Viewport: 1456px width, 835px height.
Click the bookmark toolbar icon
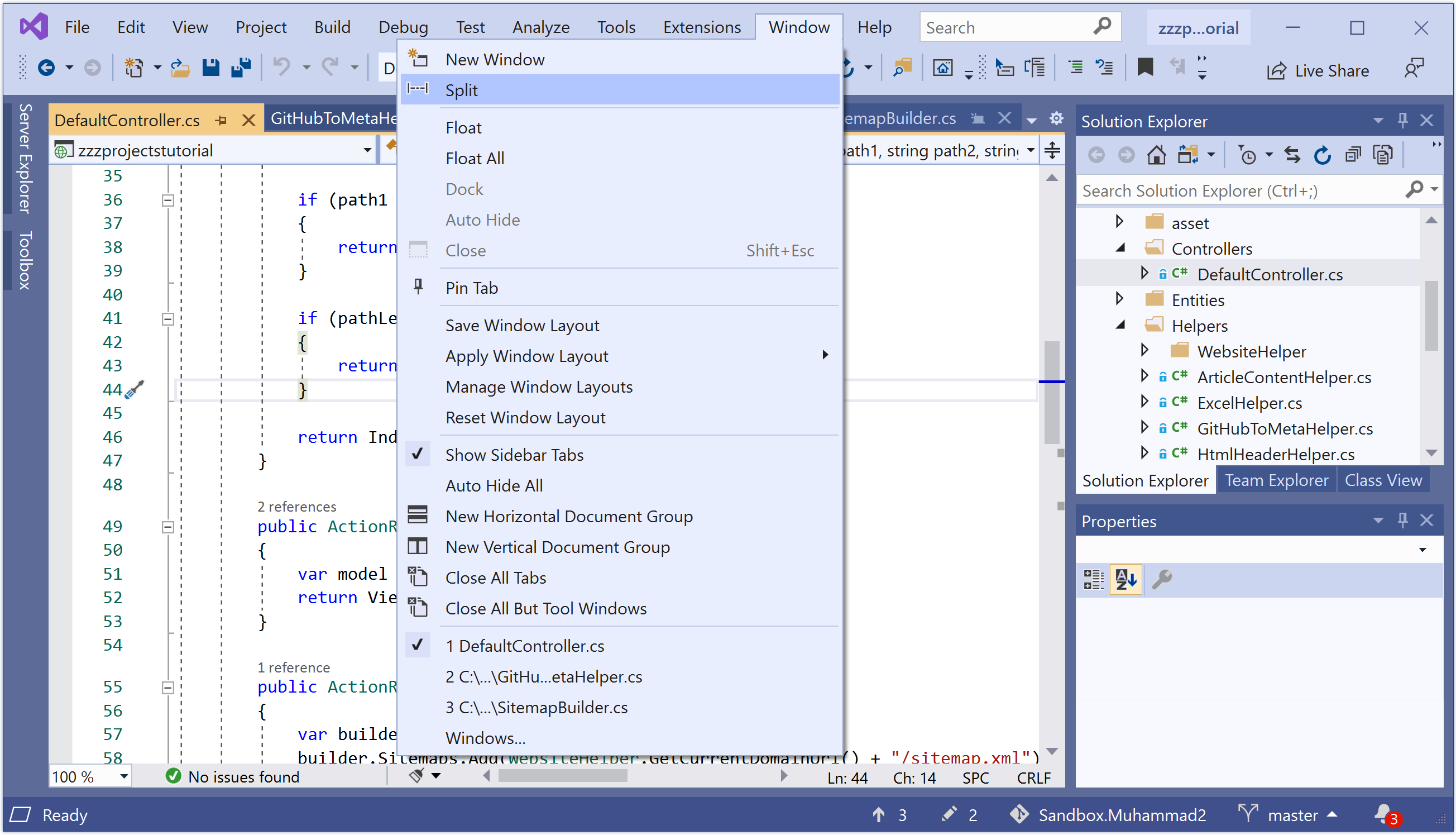[1144, 68]
